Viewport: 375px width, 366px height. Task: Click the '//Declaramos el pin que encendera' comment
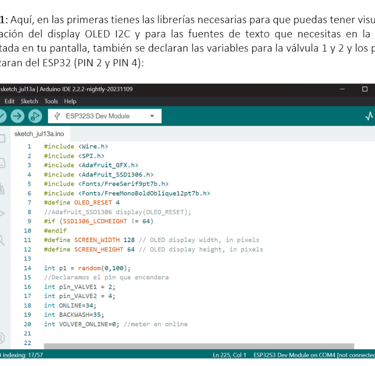106,277
